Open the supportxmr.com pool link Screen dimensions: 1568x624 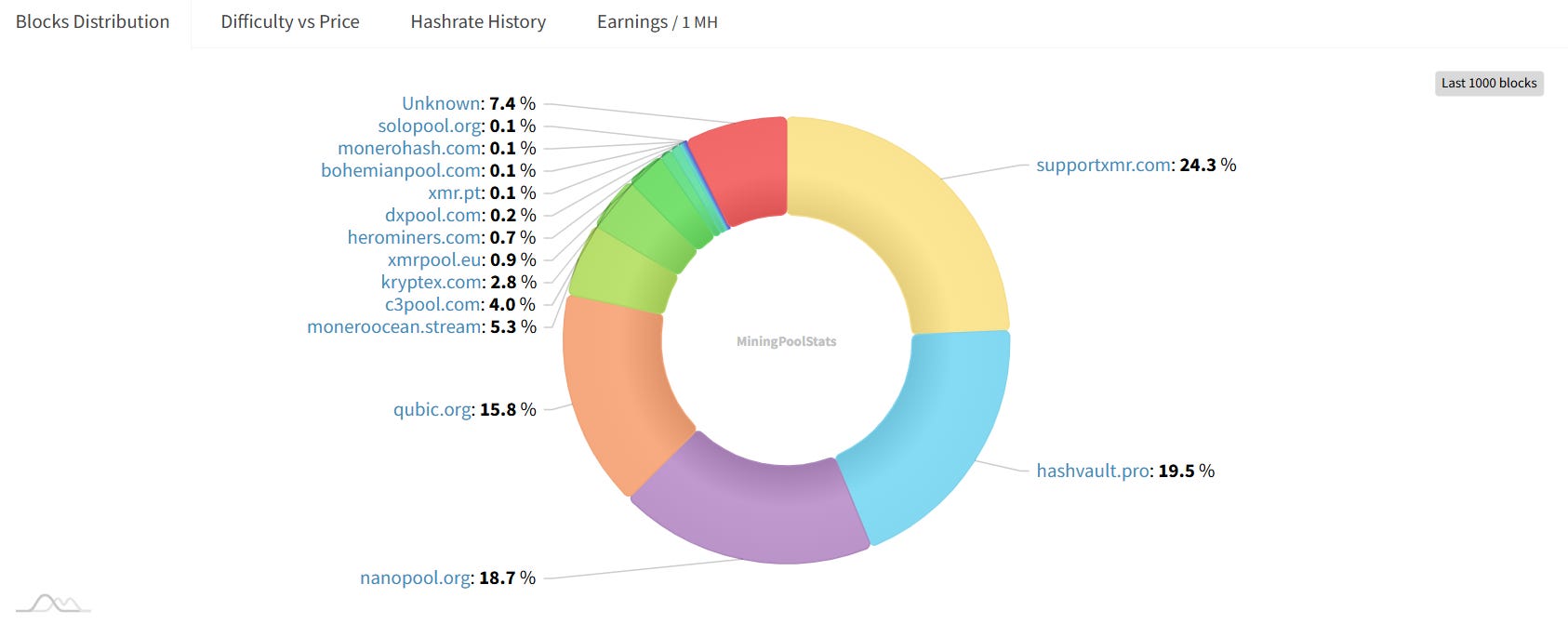point(1105,166)
